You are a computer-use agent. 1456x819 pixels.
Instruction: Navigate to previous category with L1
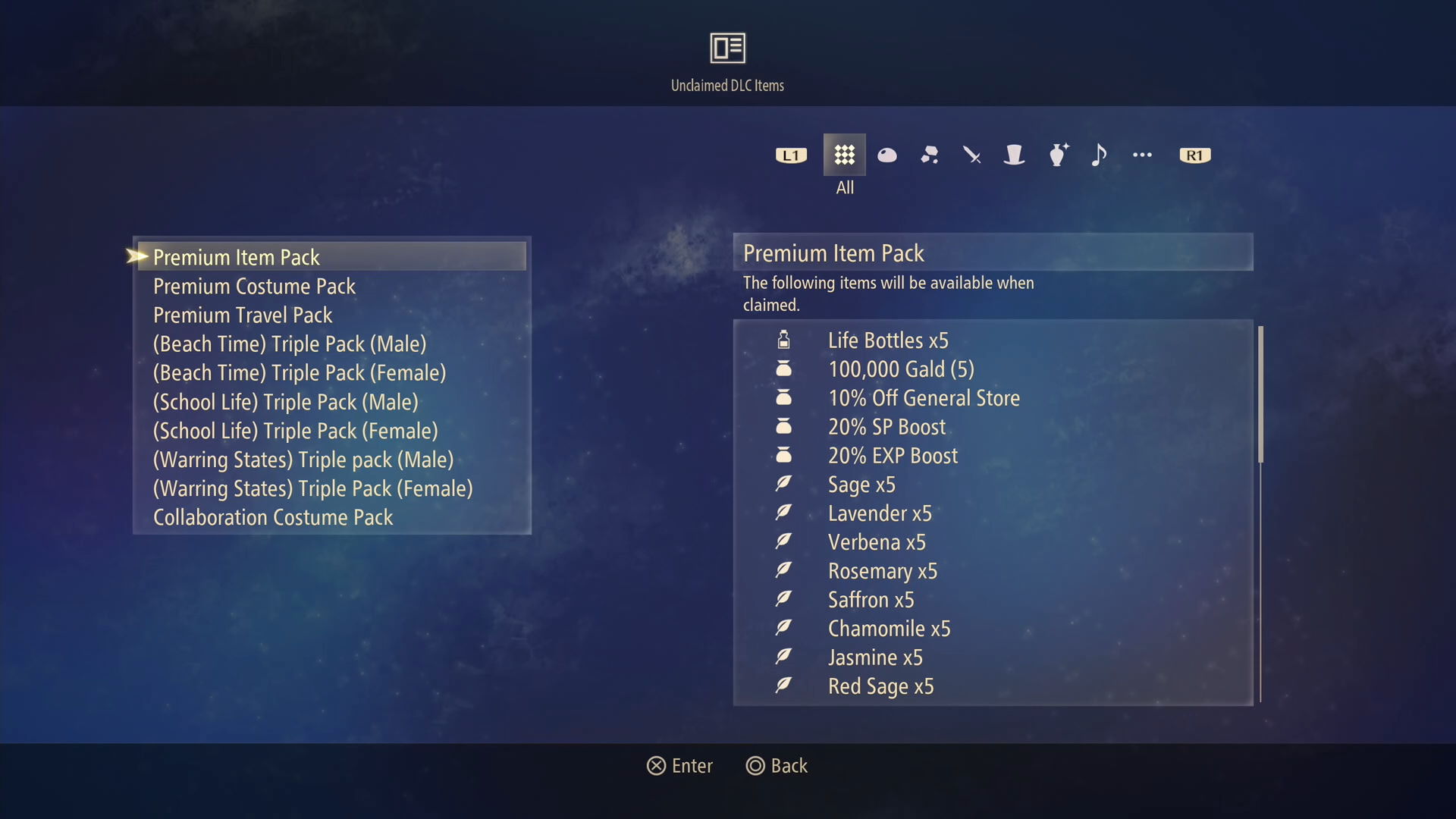[790, 155]
